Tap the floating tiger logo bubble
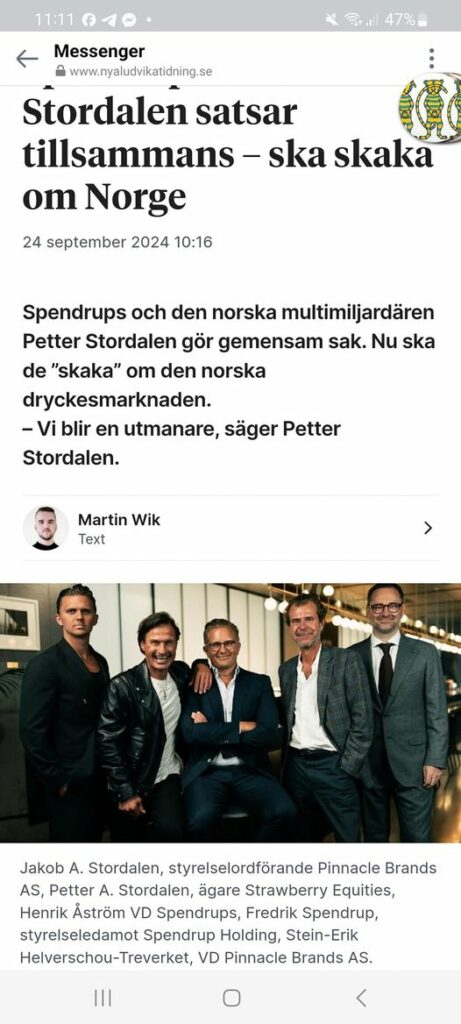461x1024 pixels. 432,108
